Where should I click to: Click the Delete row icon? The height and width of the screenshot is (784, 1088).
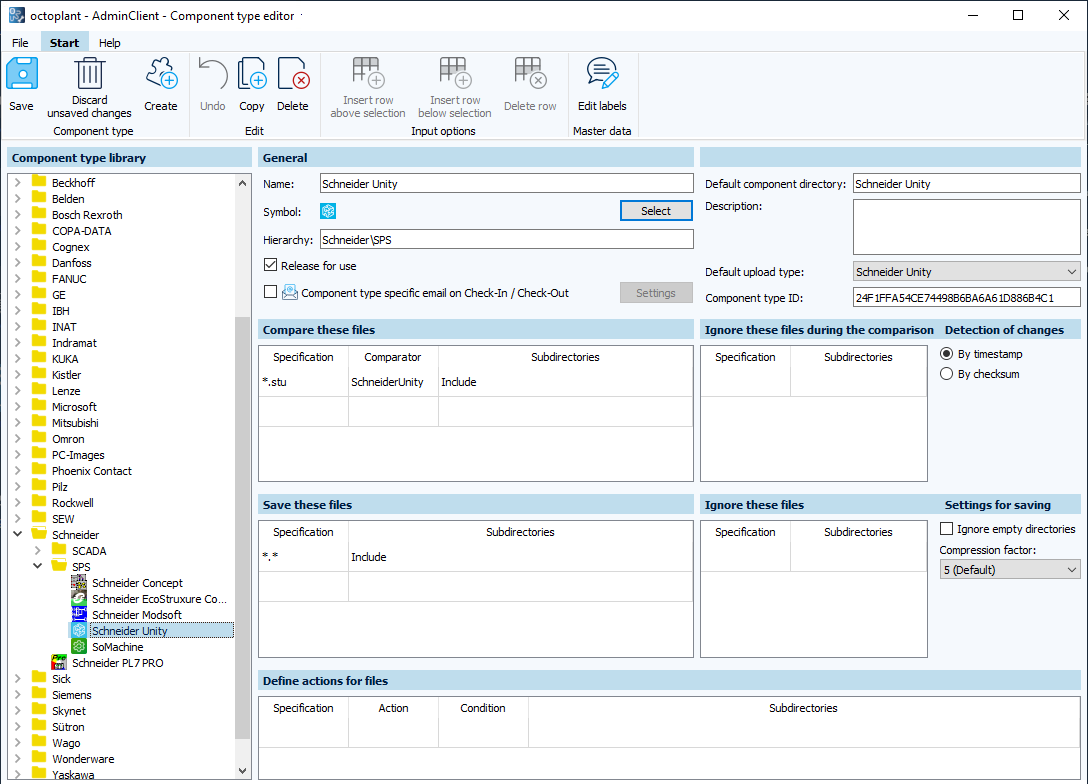click(x=529, y=73)
